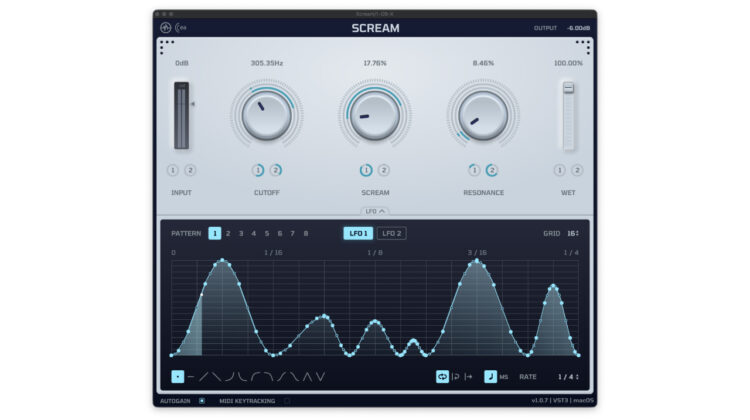Select the point draw tool in LFO toolbar
The width and height of the screenshot is (750, 420).
pos(177,377)
